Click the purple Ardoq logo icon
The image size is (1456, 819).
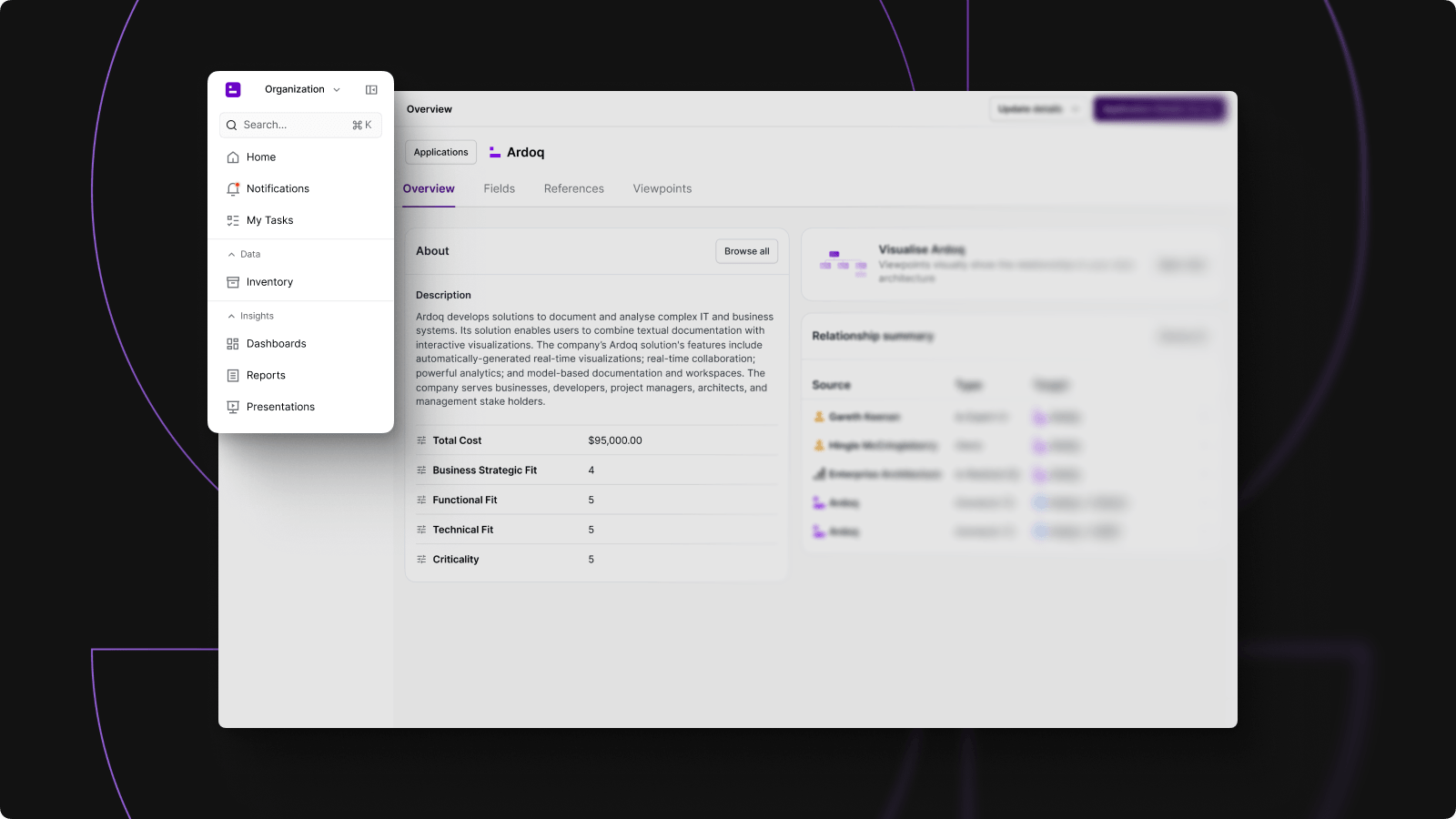233,89
